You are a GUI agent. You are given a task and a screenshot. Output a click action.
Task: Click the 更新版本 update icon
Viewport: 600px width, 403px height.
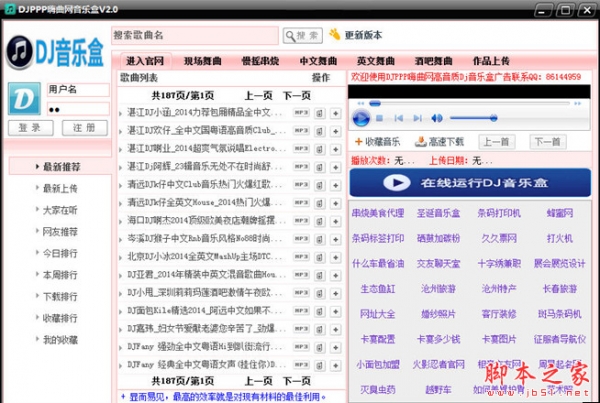pos(334,34)
